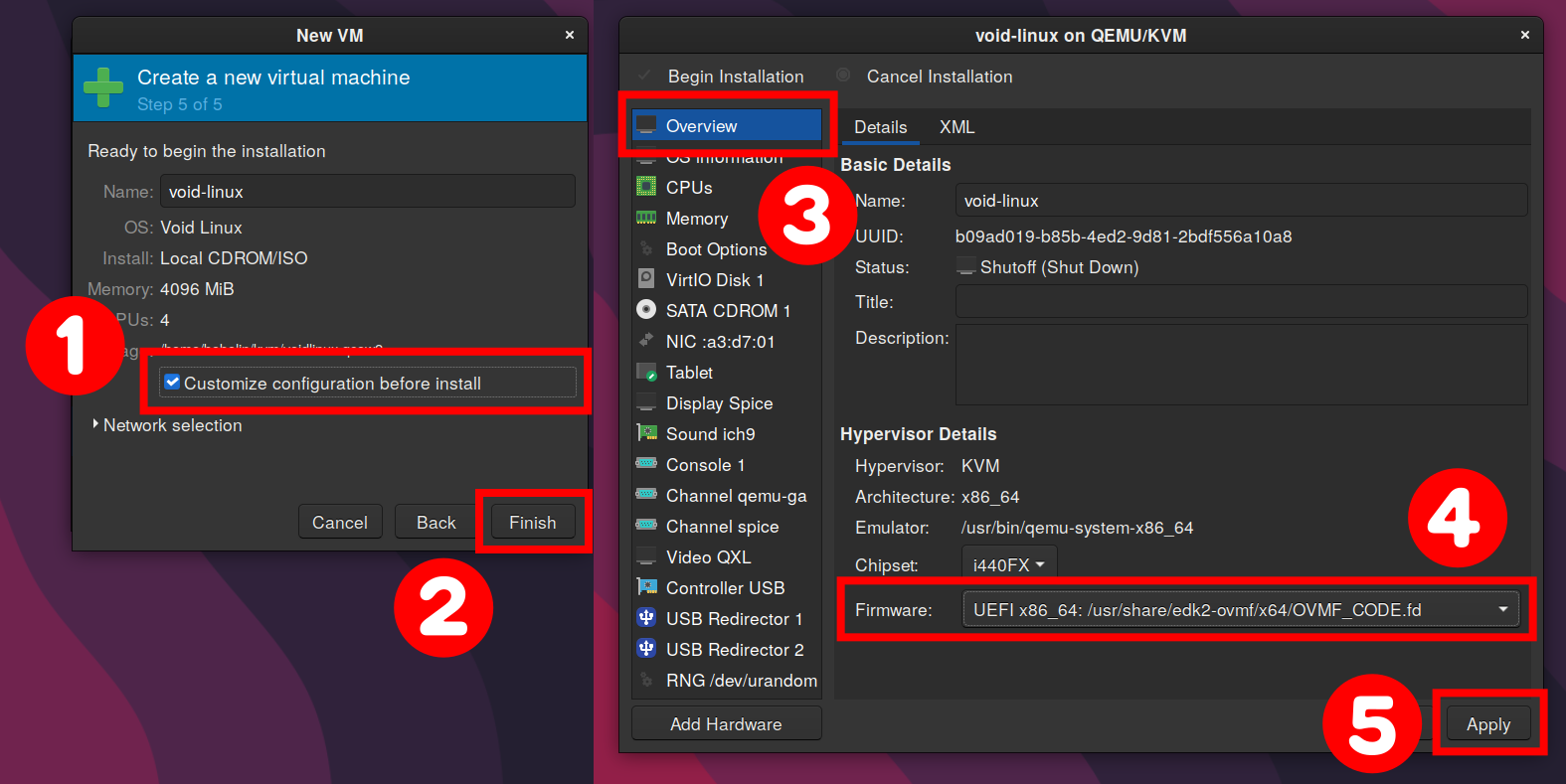Select the Sound ich9 device icon
The image size is (1566, 784).
646,432
